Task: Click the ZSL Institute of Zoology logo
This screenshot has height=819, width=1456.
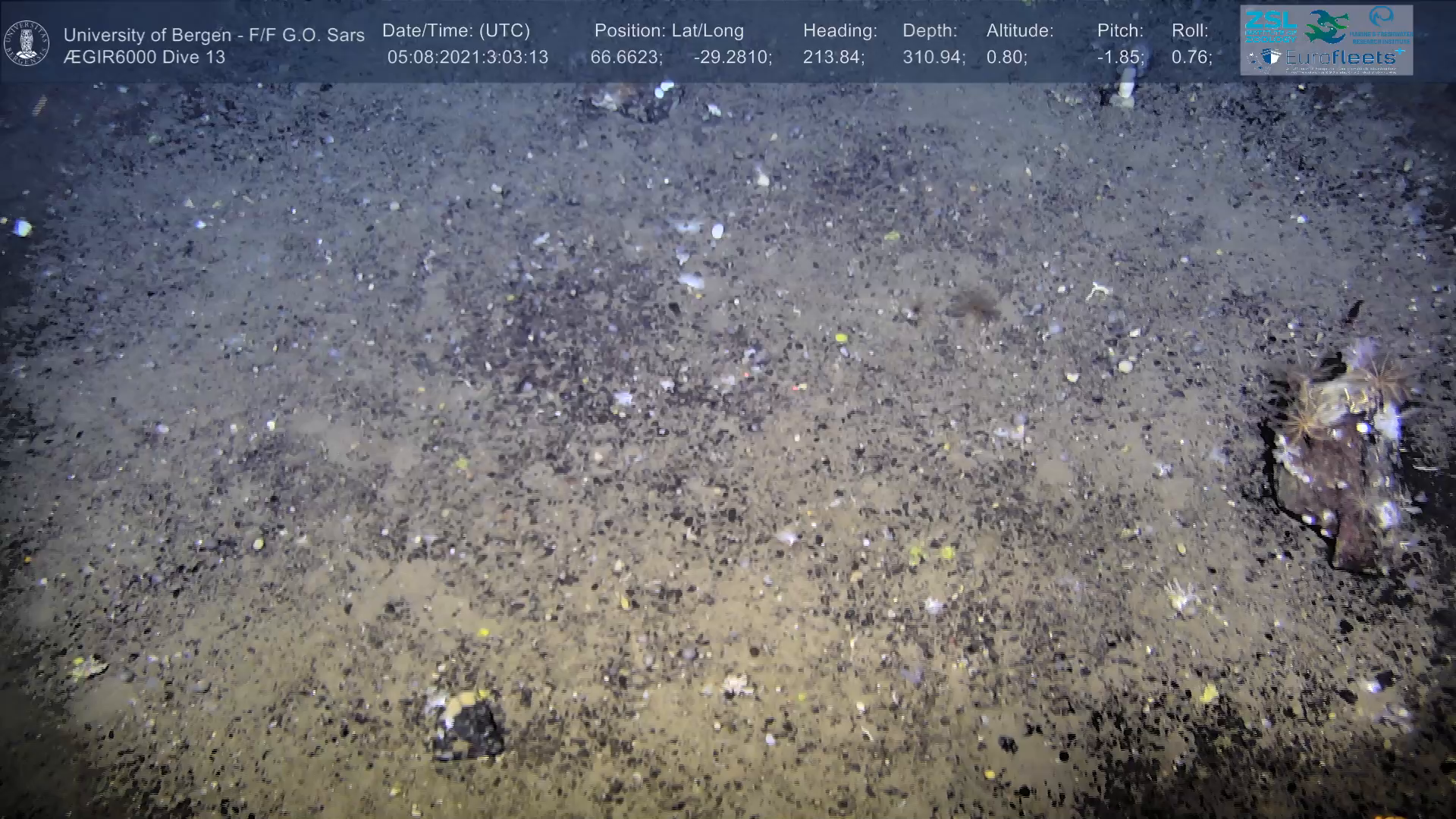Action: point(1269,25)
